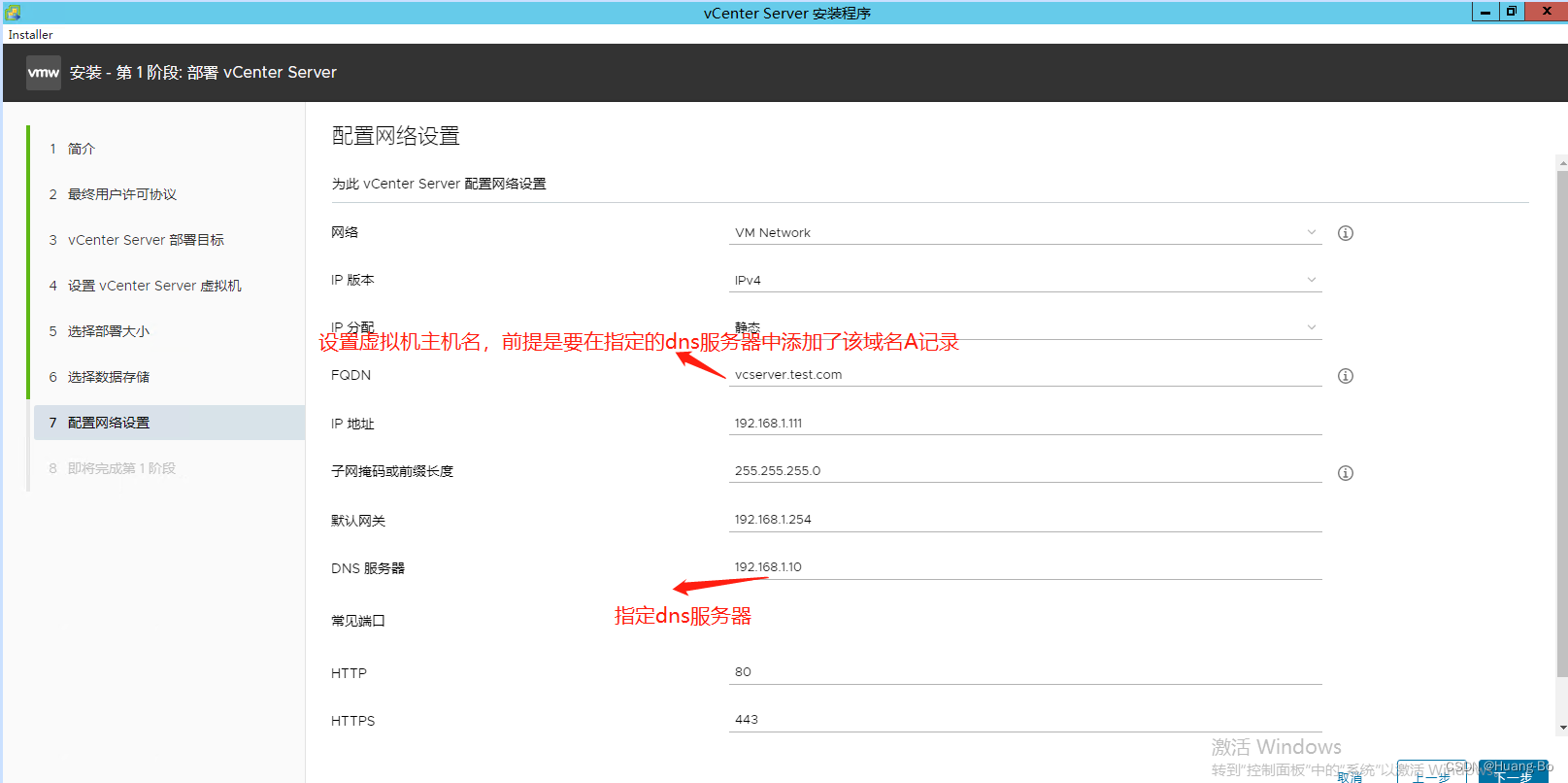Click the scrollbar down arrow

(x=1562, y=728)
